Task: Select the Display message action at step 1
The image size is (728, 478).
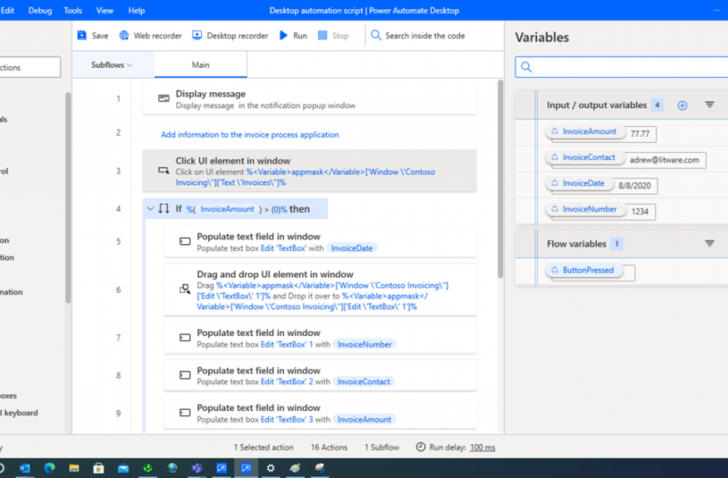Action: point(309,99)
